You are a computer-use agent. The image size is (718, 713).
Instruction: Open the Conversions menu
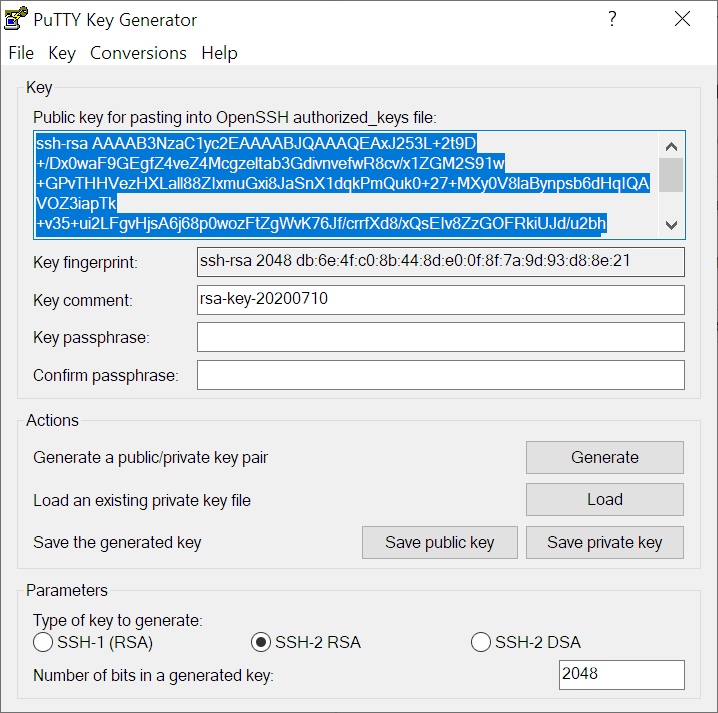pos(138,53)
